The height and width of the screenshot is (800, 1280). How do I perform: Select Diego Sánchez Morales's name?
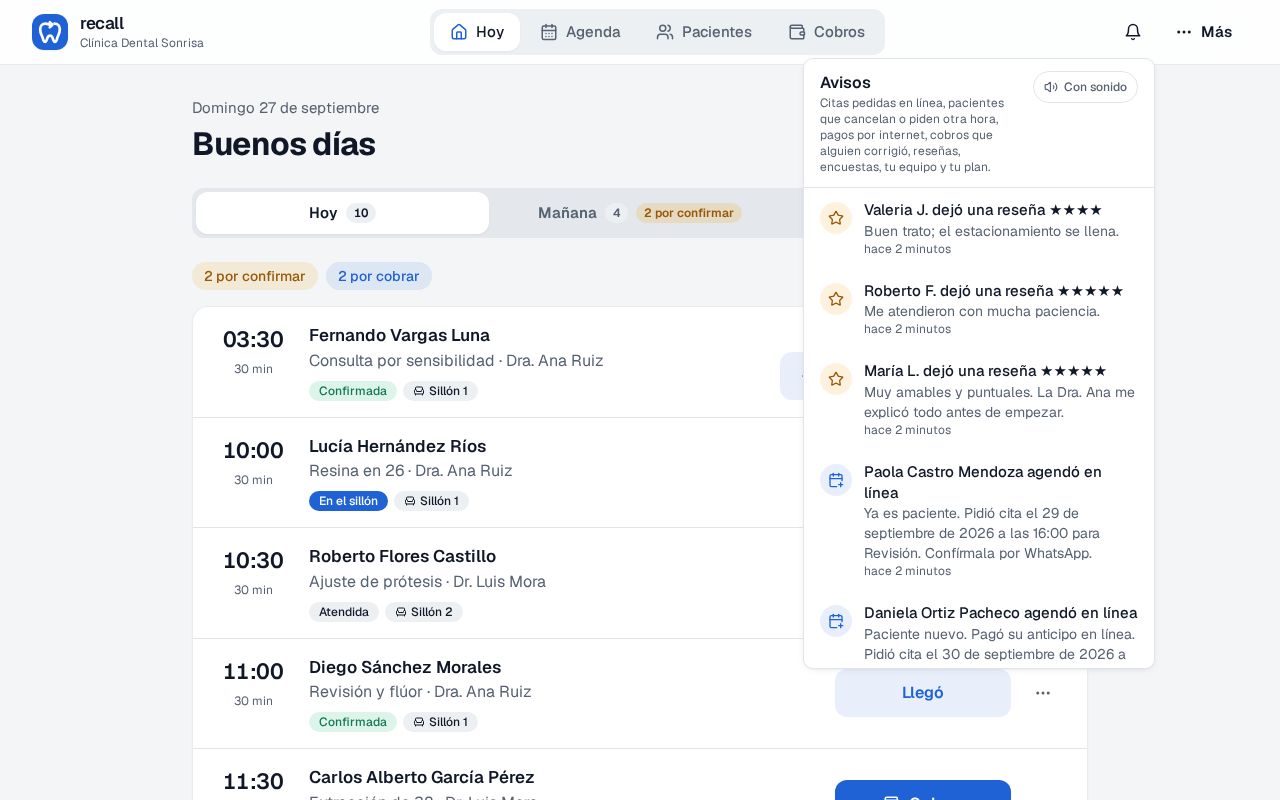(x=405, y=667)
